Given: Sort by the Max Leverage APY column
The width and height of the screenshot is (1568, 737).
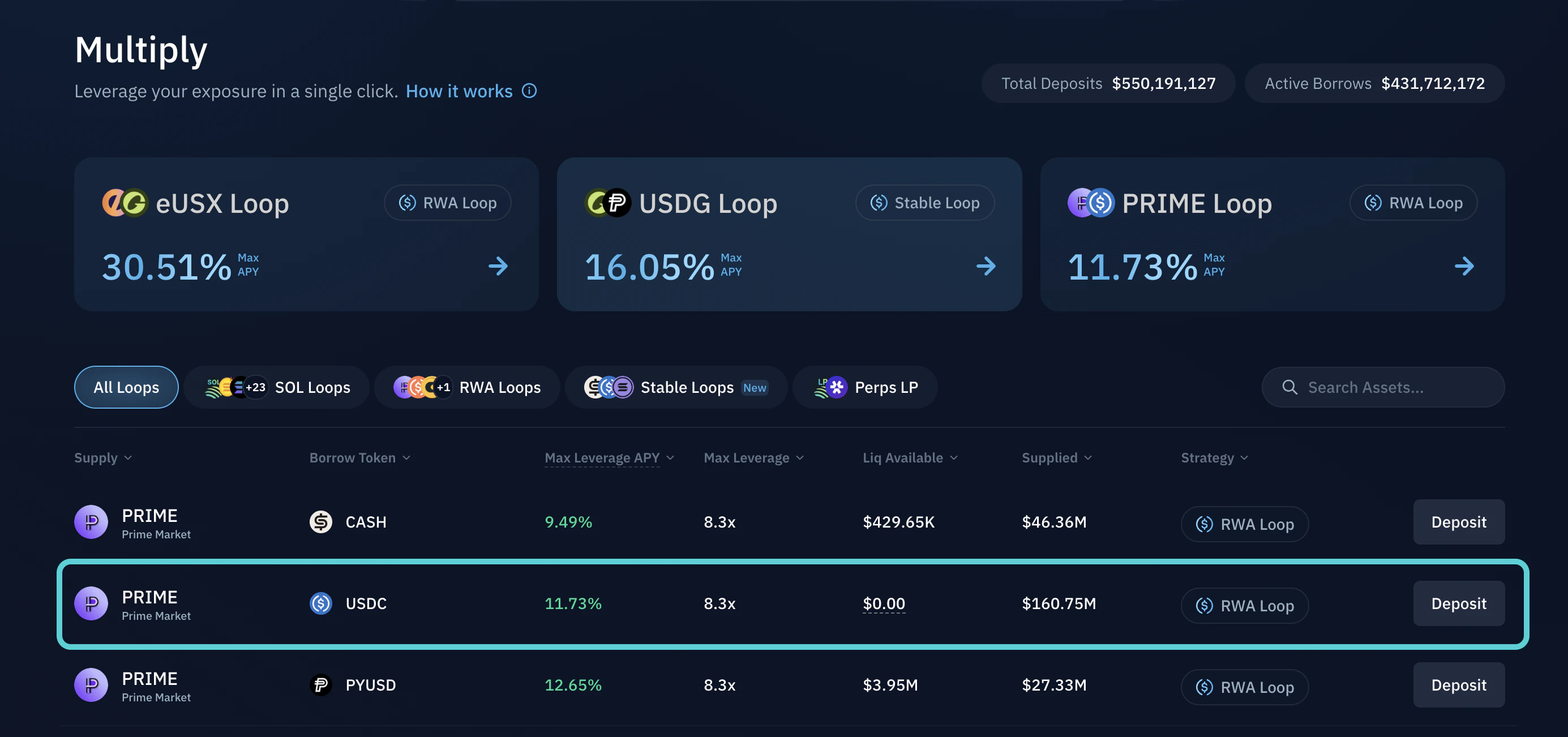Looking at the screenshot, I should [609, 458].
